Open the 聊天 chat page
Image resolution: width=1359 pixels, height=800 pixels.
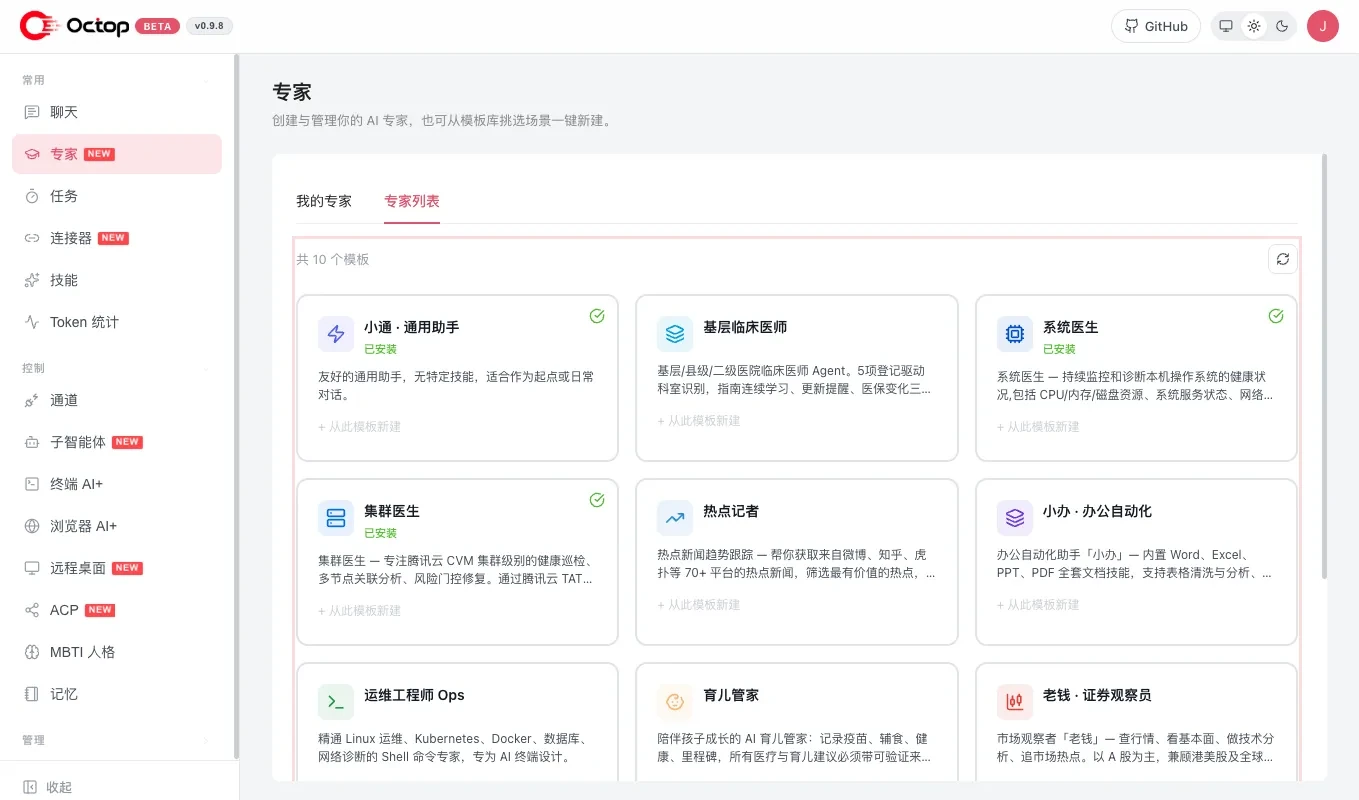click(117, 112)
